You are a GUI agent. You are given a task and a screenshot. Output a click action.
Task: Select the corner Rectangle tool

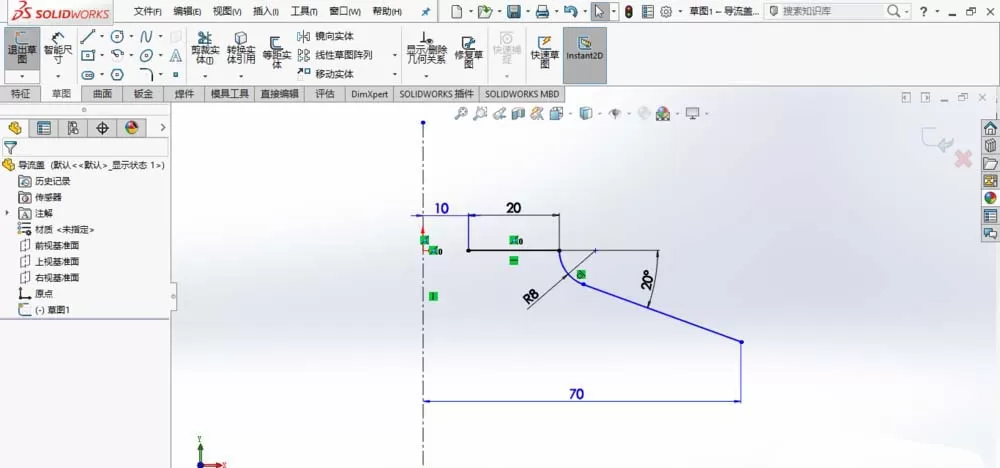[88, 55]
